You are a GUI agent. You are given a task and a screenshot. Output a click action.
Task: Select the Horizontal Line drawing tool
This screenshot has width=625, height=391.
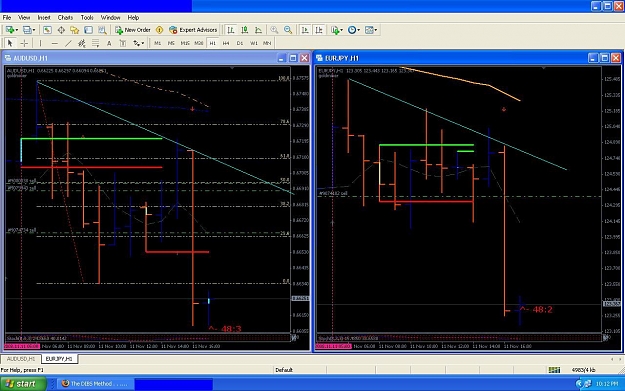coord(55,43)
